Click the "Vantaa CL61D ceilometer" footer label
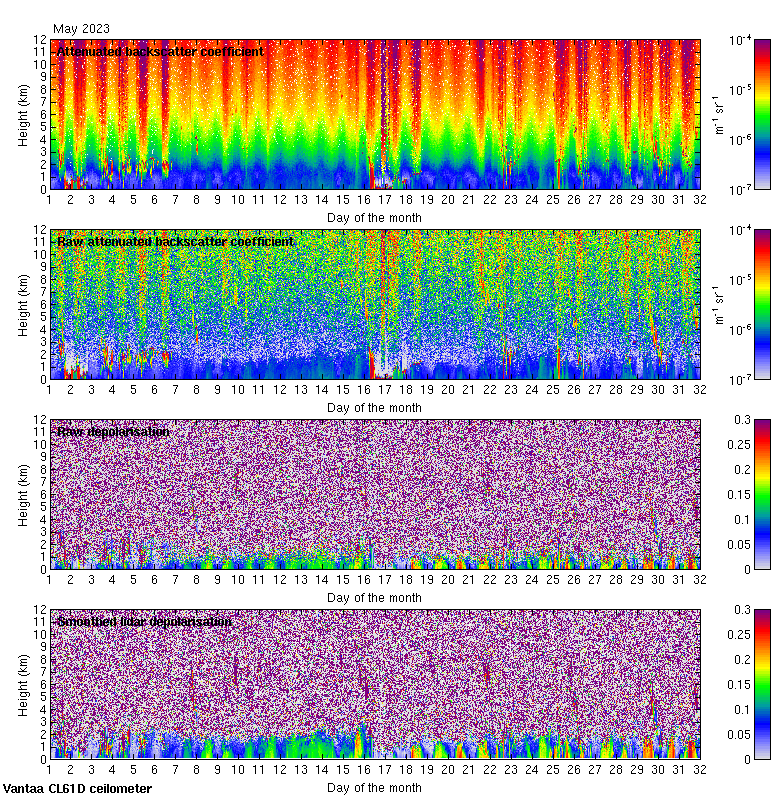This screenshot has width=780, height=800. coord(78,789)
